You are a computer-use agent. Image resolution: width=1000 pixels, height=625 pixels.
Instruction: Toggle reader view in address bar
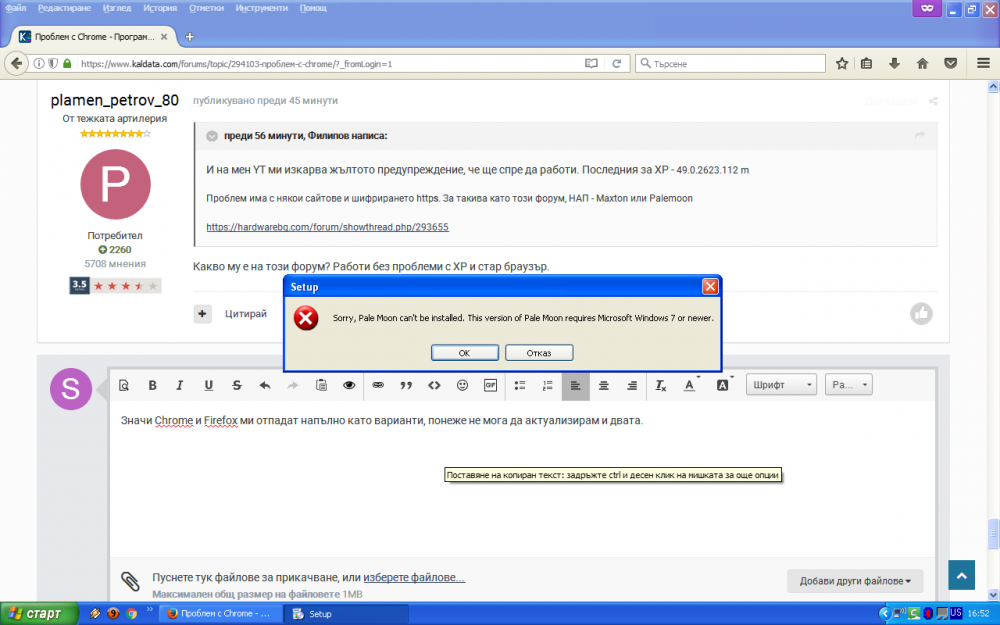(x=591, y=63)
